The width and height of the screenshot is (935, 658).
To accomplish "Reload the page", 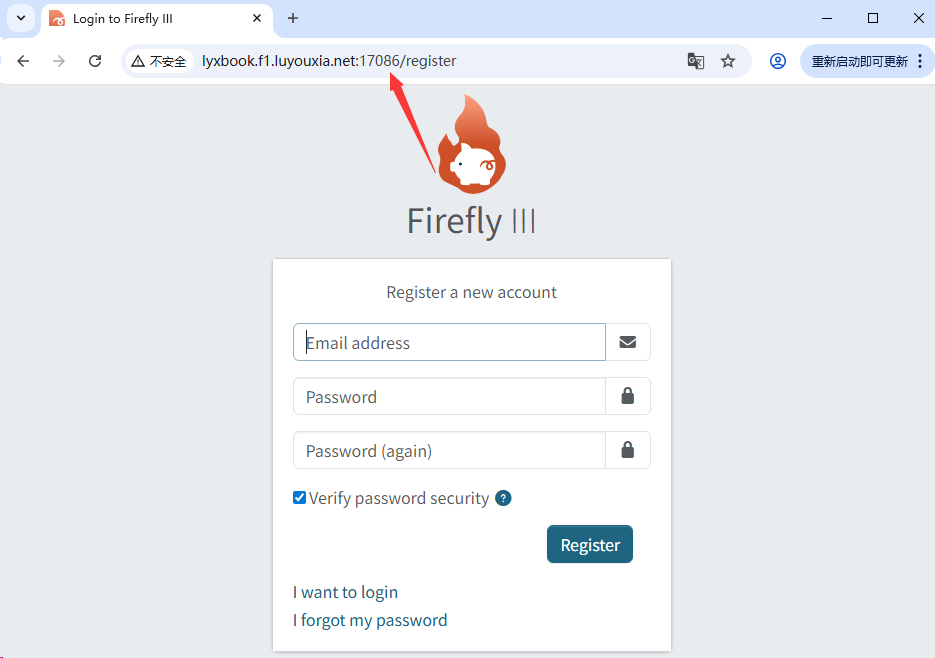I will point(95,61).
